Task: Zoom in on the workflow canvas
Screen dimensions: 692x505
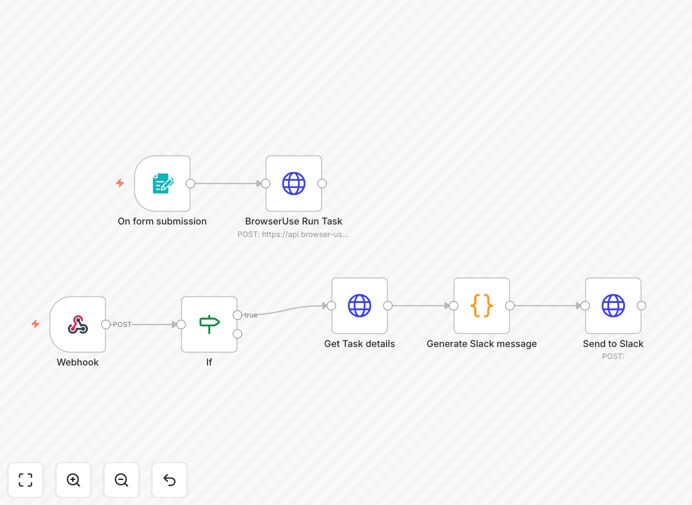Action: point(73,480)
